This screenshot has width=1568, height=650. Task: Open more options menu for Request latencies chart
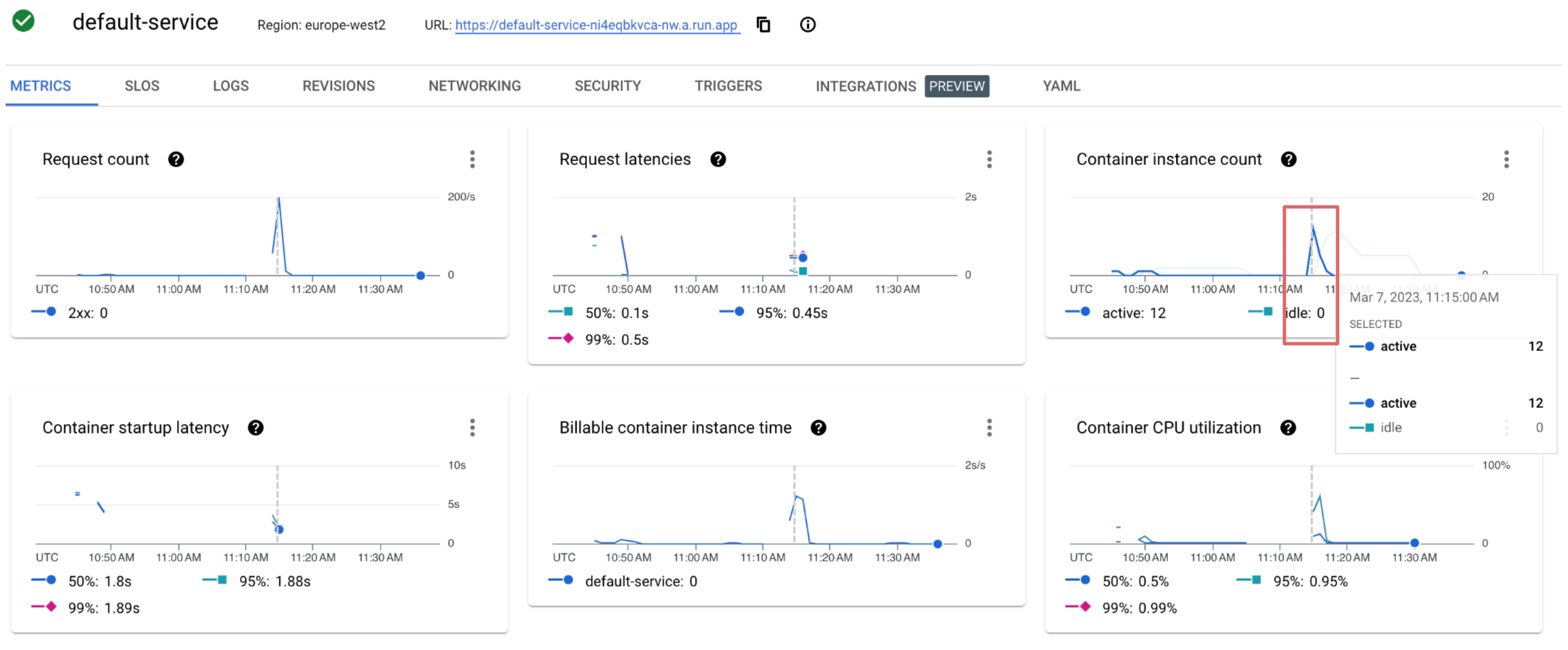coord(989,159)
